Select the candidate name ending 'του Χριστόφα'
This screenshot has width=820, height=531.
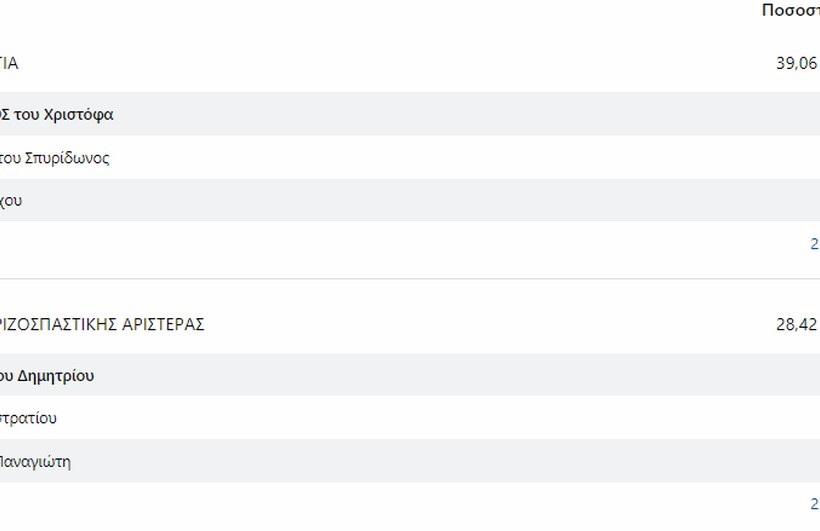pos(57,115)
